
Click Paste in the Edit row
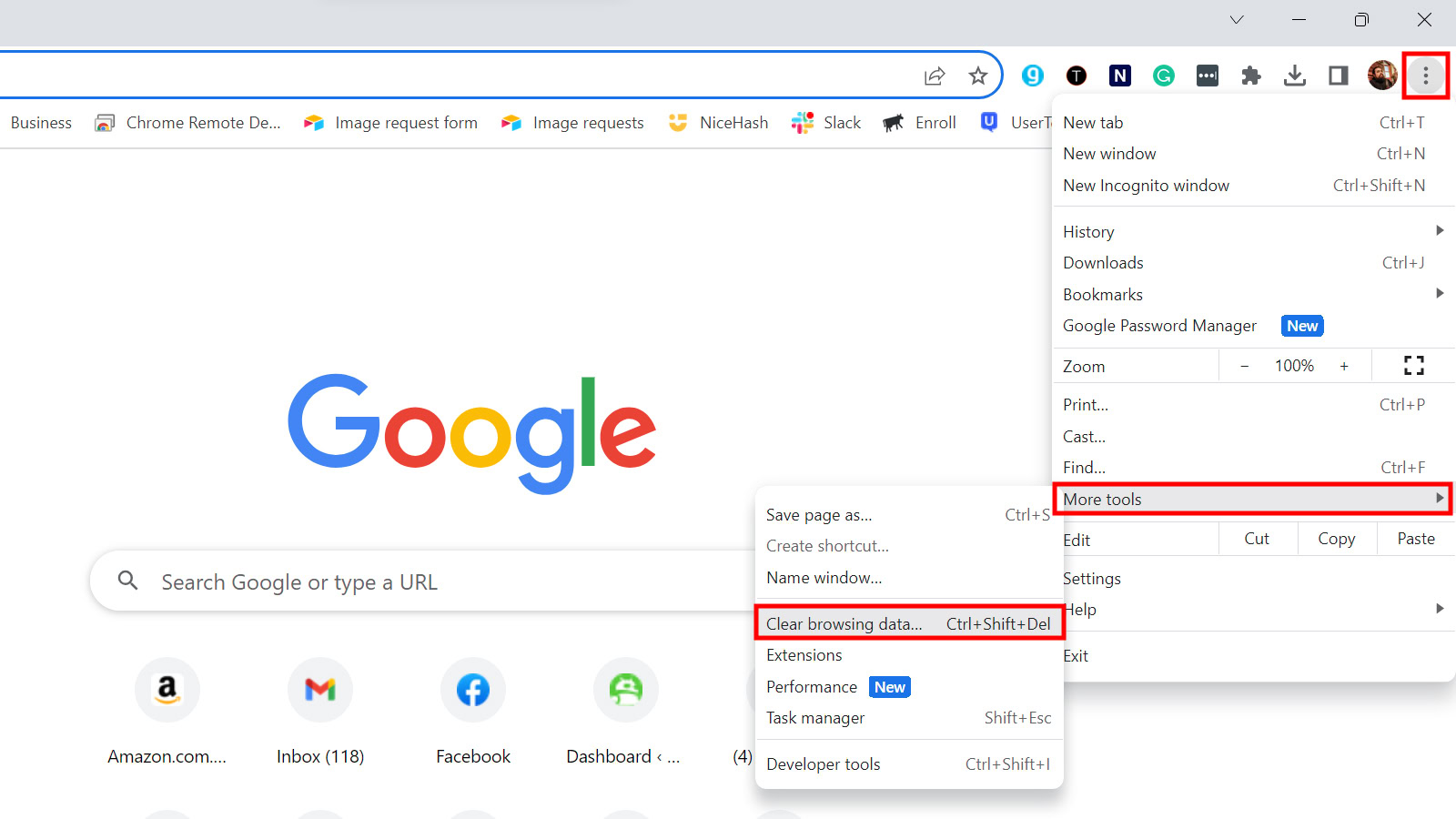click(1416, 539)
